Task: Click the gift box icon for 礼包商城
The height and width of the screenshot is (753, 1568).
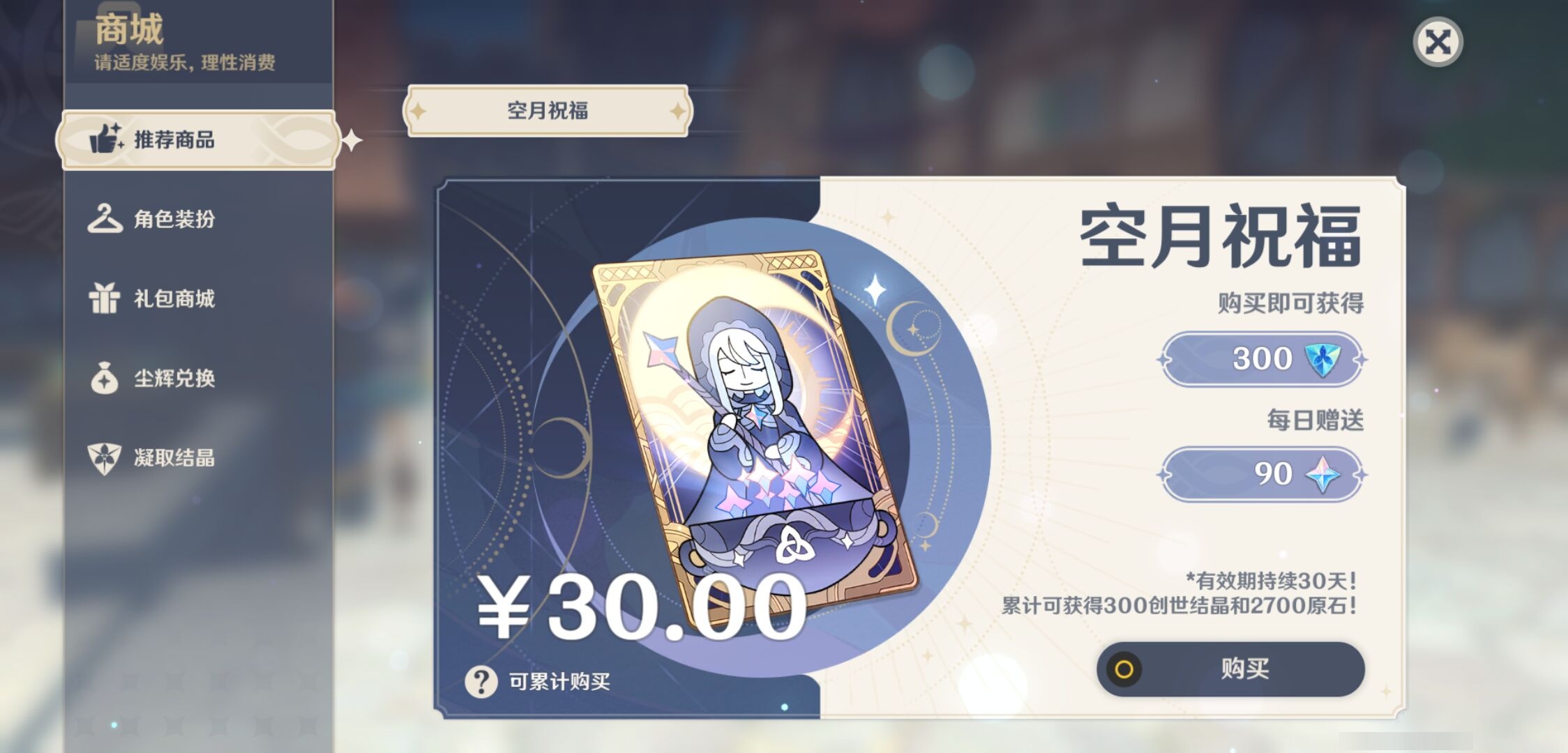Action: coord(104,298)
